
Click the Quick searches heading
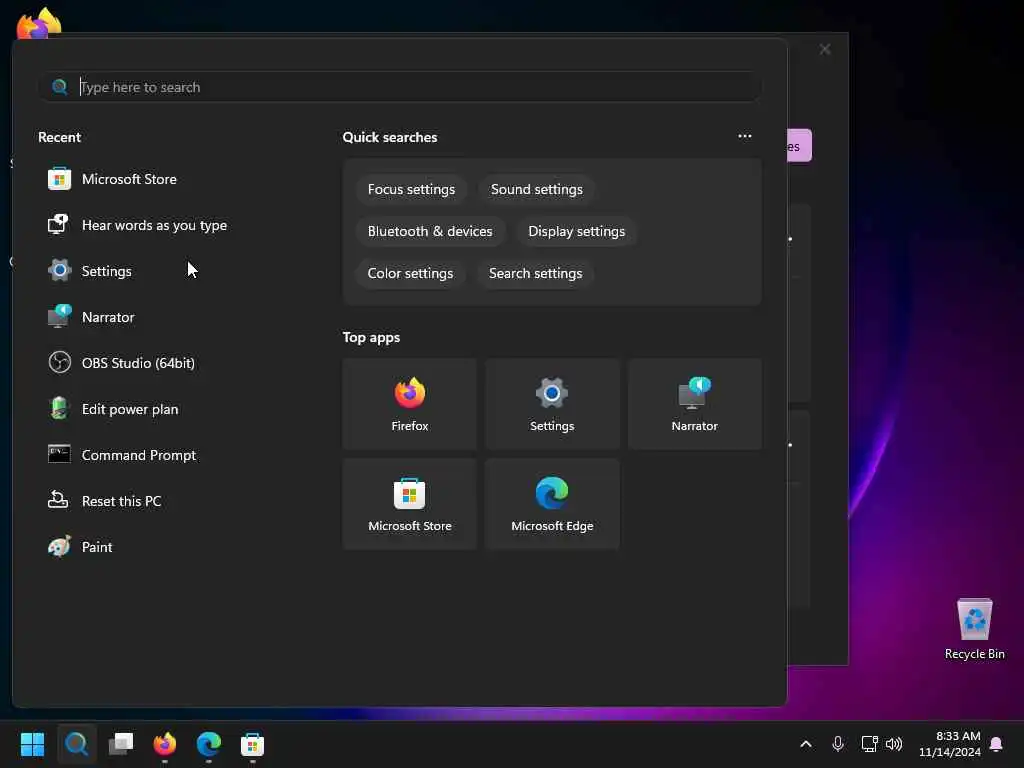click(390, 137)
